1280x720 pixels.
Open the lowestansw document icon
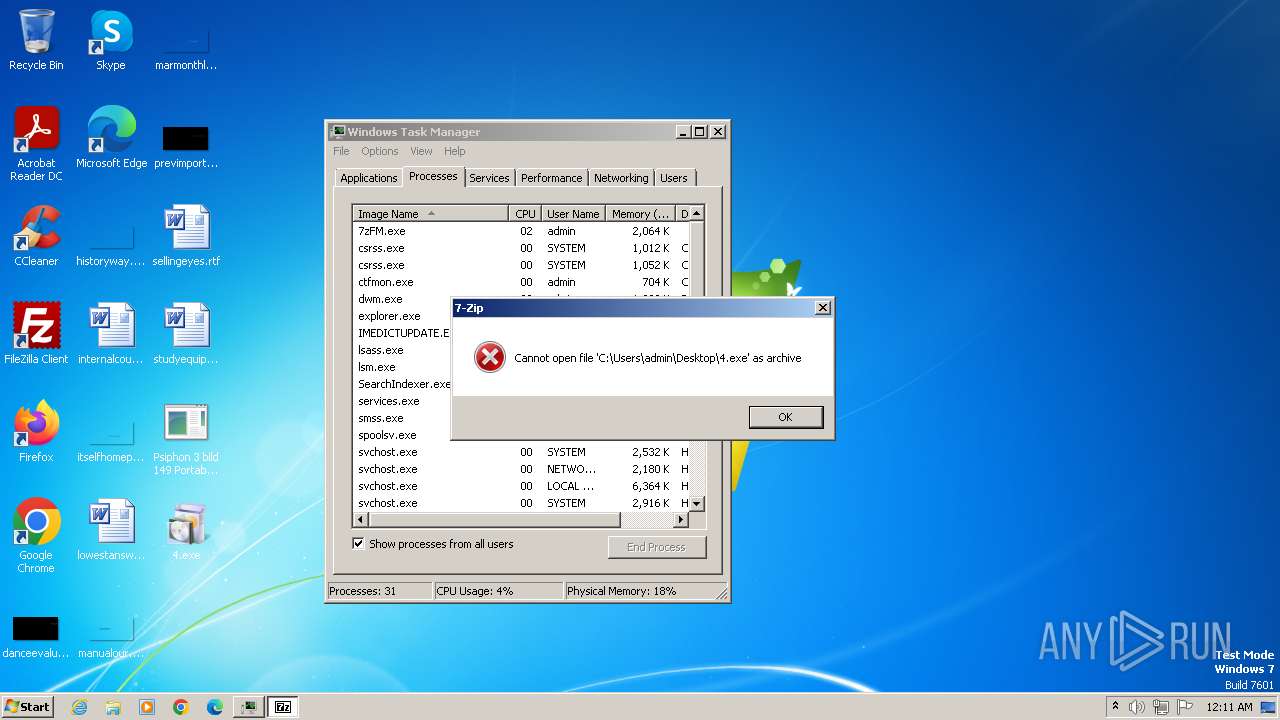[x=111, y=530]
